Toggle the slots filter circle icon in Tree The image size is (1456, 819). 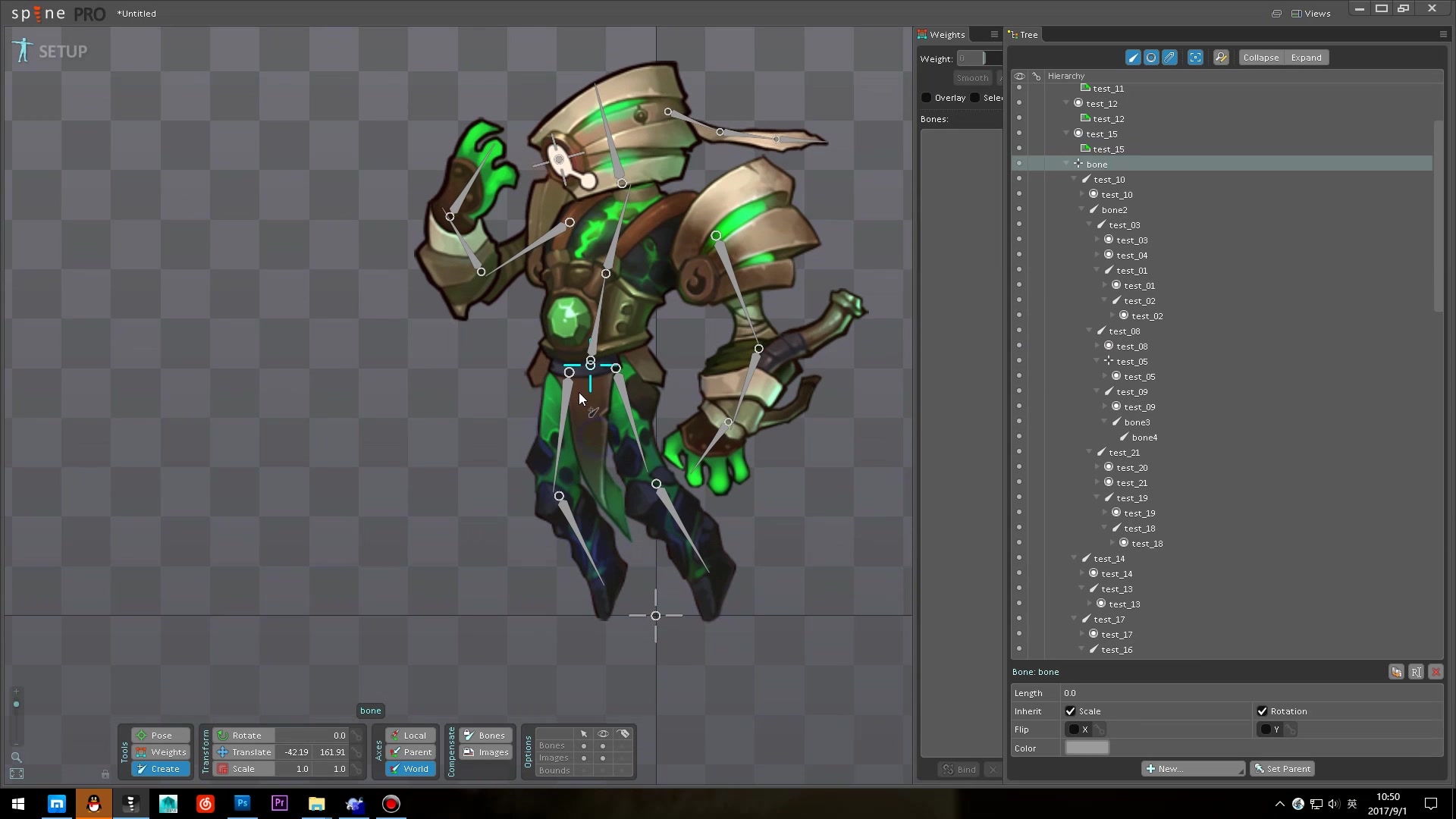(x=1151, y=58)
